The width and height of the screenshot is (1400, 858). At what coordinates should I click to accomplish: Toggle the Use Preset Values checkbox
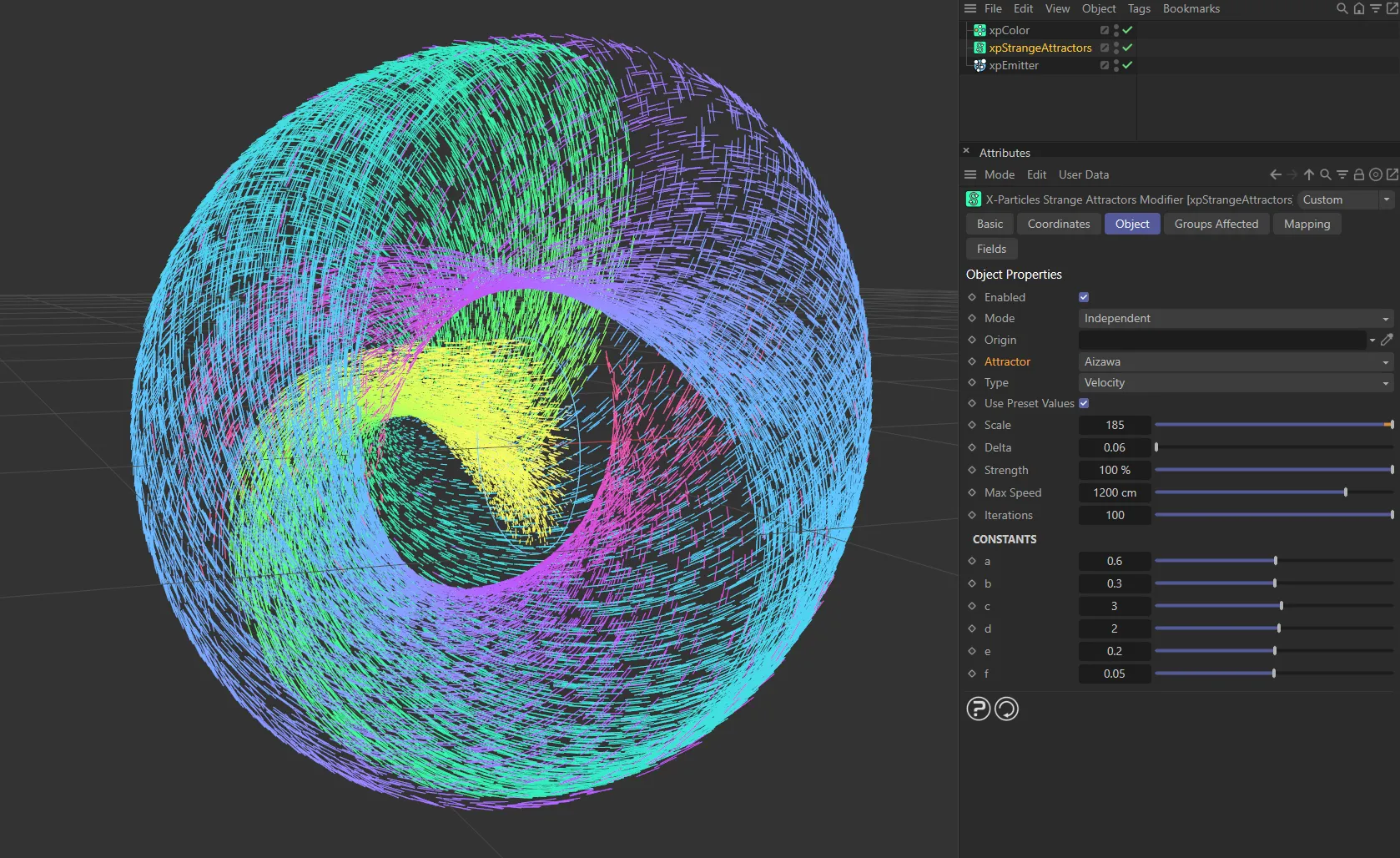click(1084, 403)
